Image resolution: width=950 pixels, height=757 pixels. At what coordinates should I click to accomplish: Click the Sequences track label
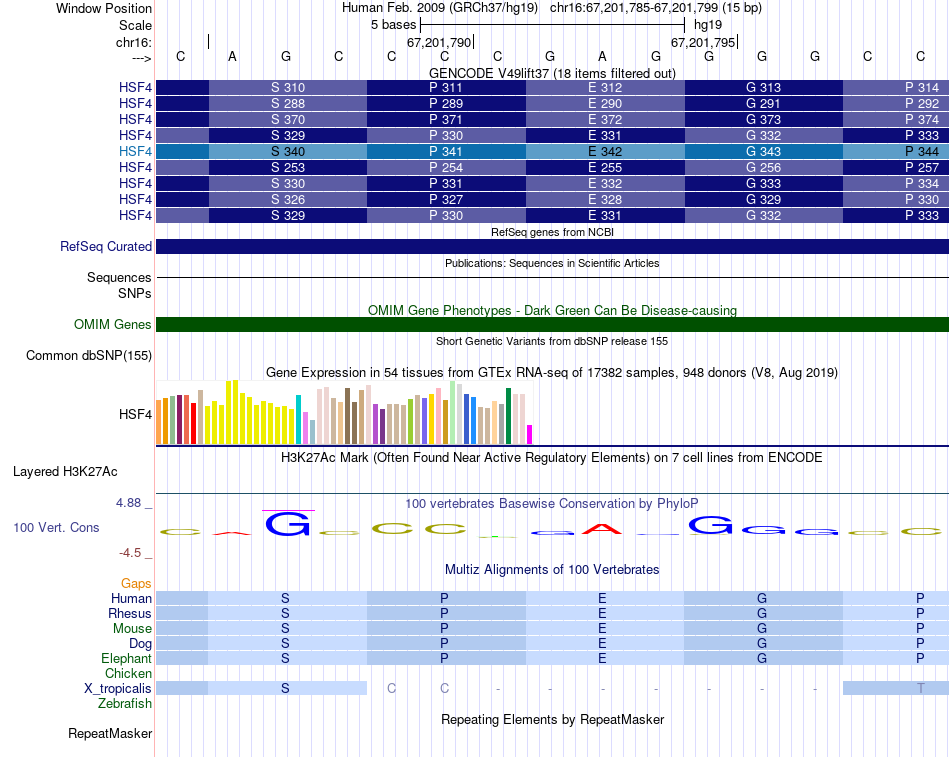point(119,278)
